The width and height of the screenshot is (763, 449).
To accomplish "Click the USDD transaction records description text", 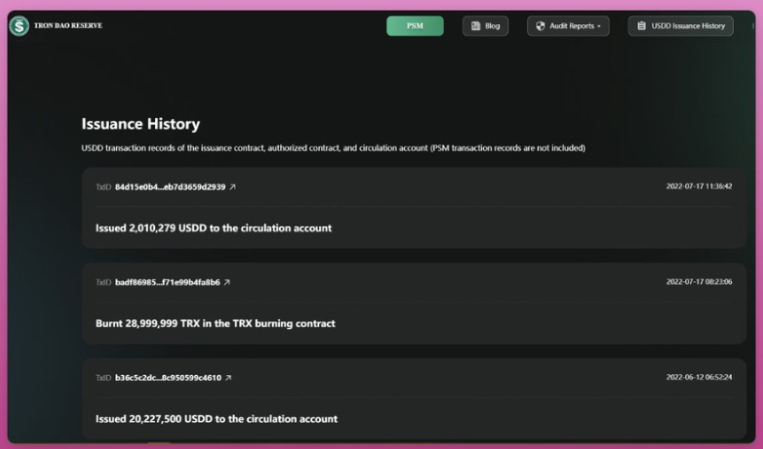I will (x=333, y=148).
